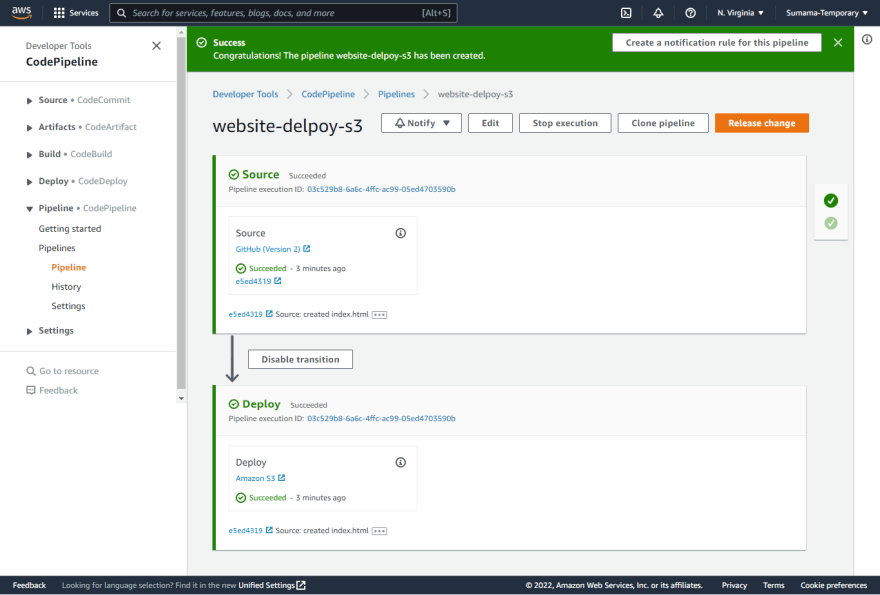Click Clone pipeline button
Screen dimensions: 880x595
tap(663, 123)
